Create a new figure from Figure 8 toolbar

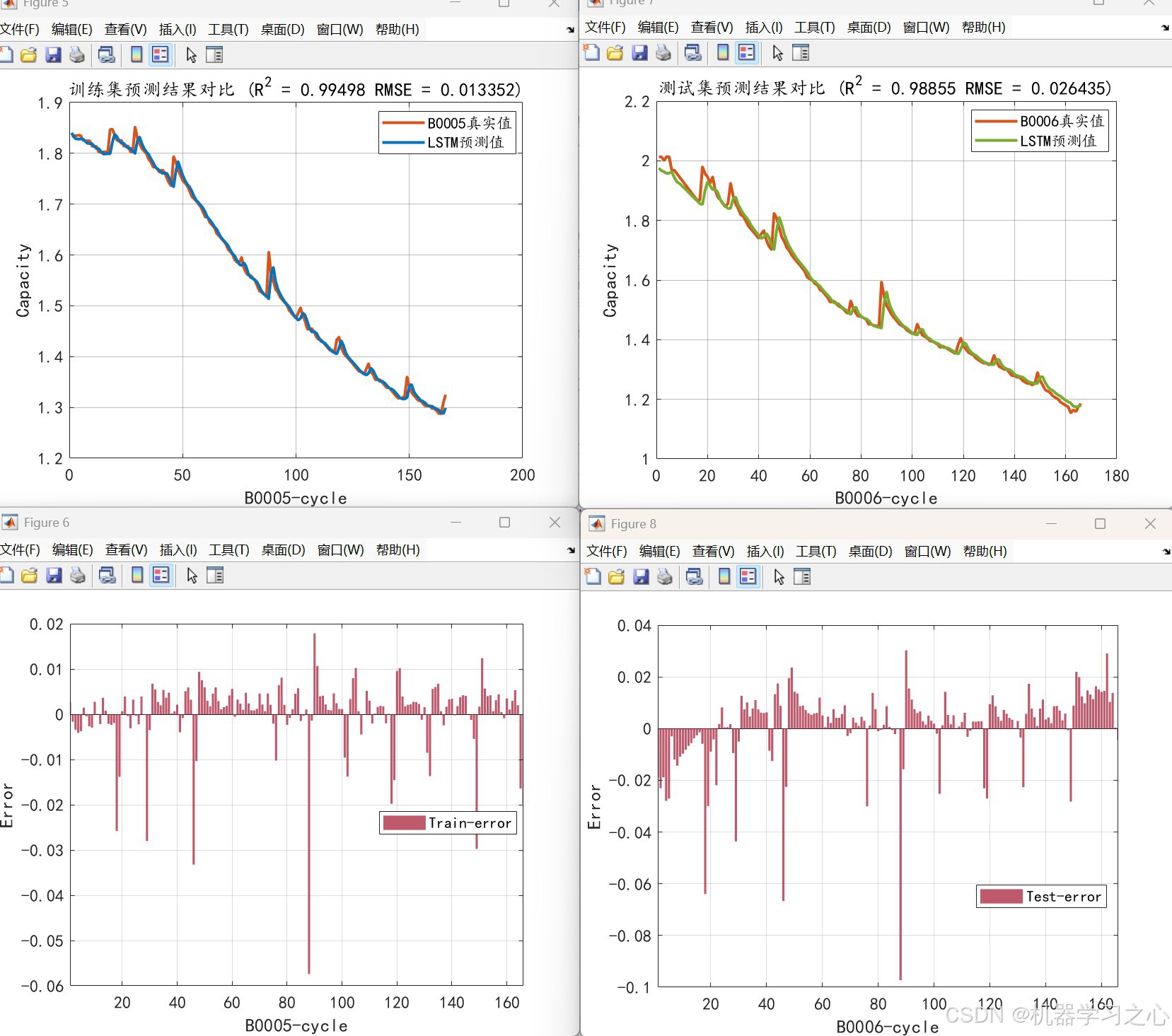pyautogui.click(x=593, y=577)
